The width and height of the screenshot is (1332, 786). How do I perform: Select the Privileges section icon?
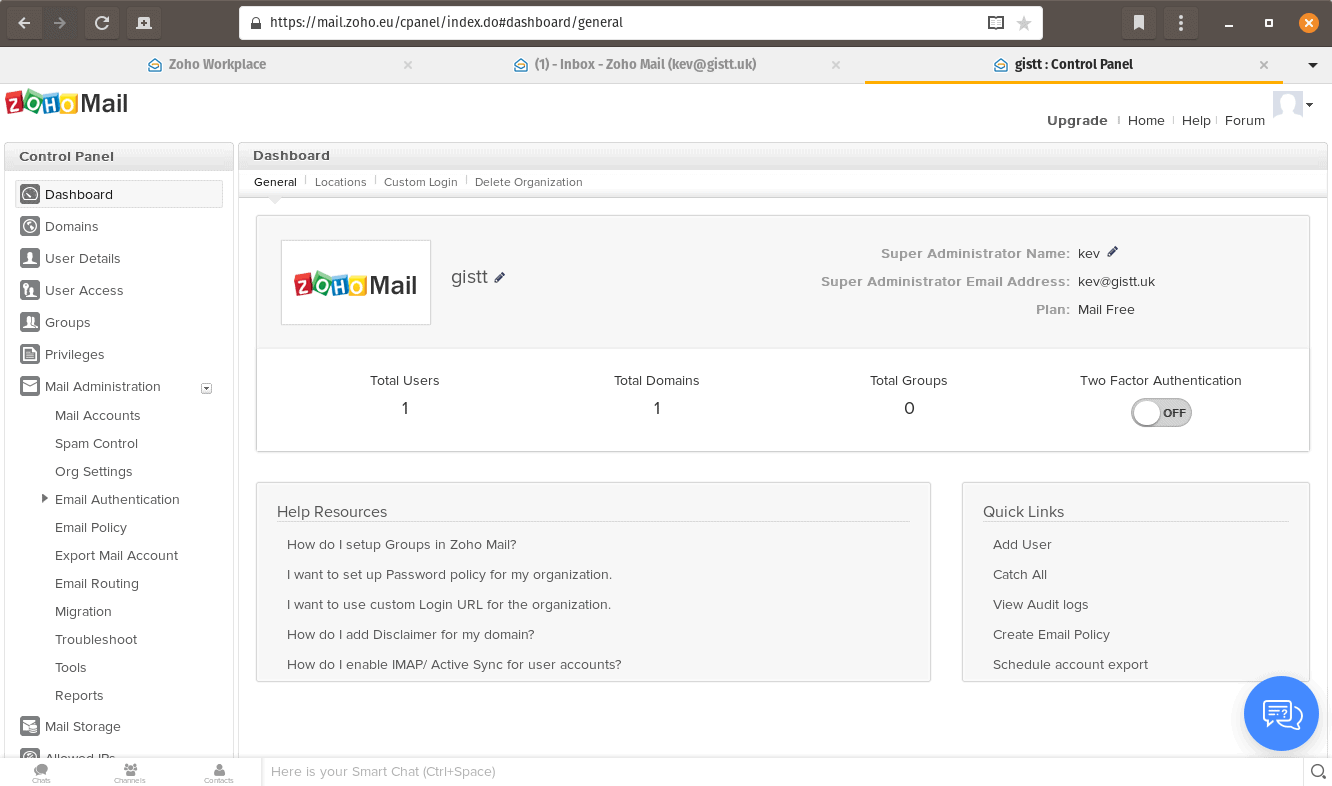pos(29,354)
